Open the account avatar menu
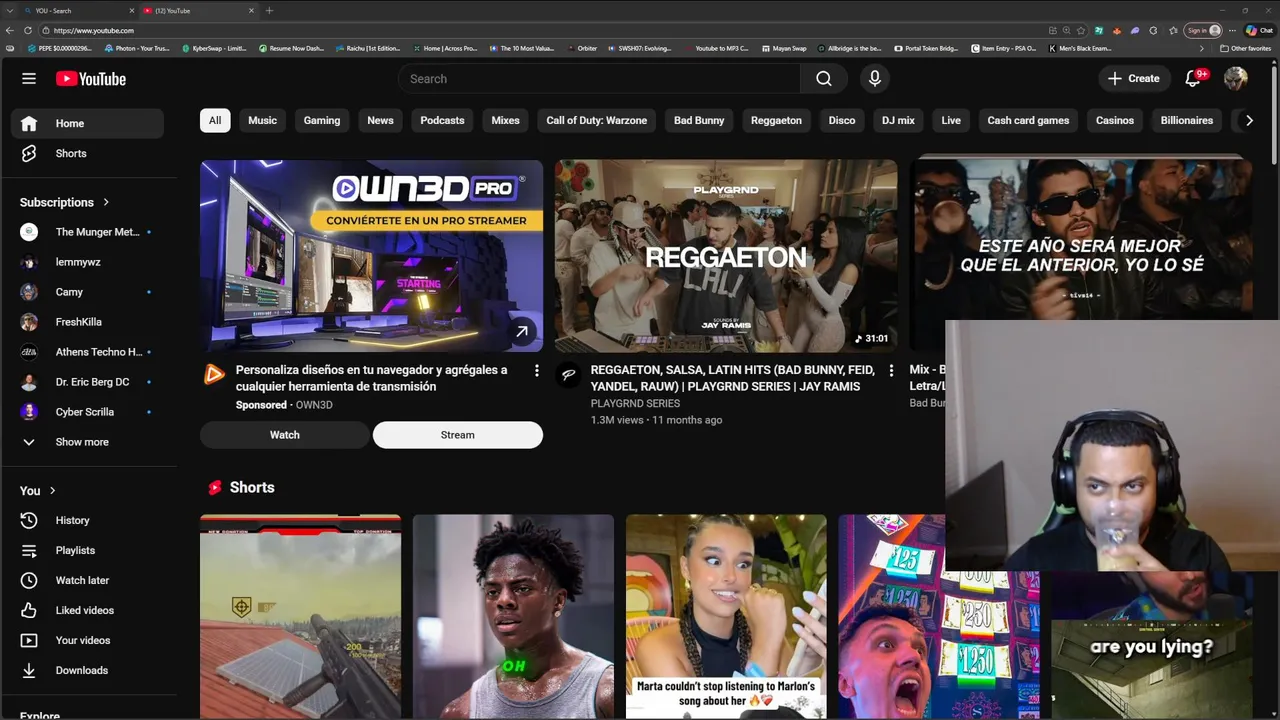 [1236, 79]
